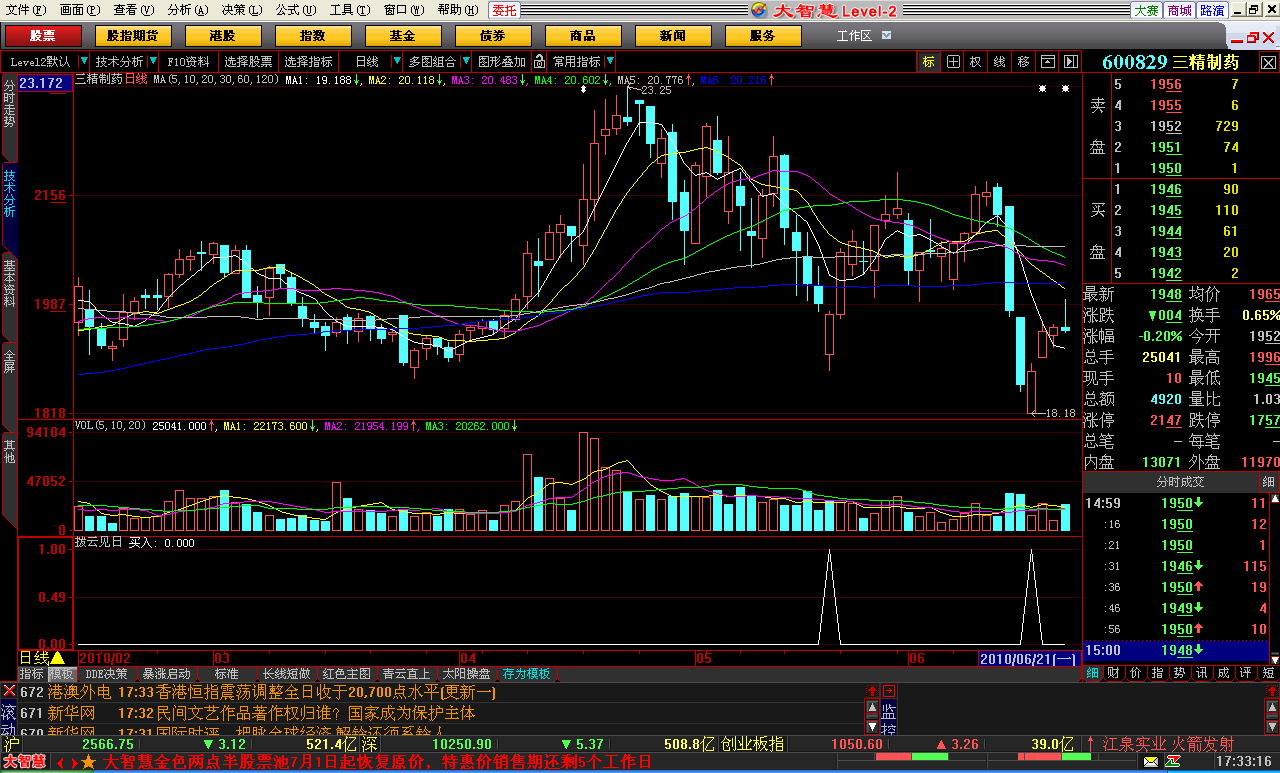Click the 创业板指 index label
This screenshot has width=1280, height=773.
pyautogui.click(x=752, y=744)
